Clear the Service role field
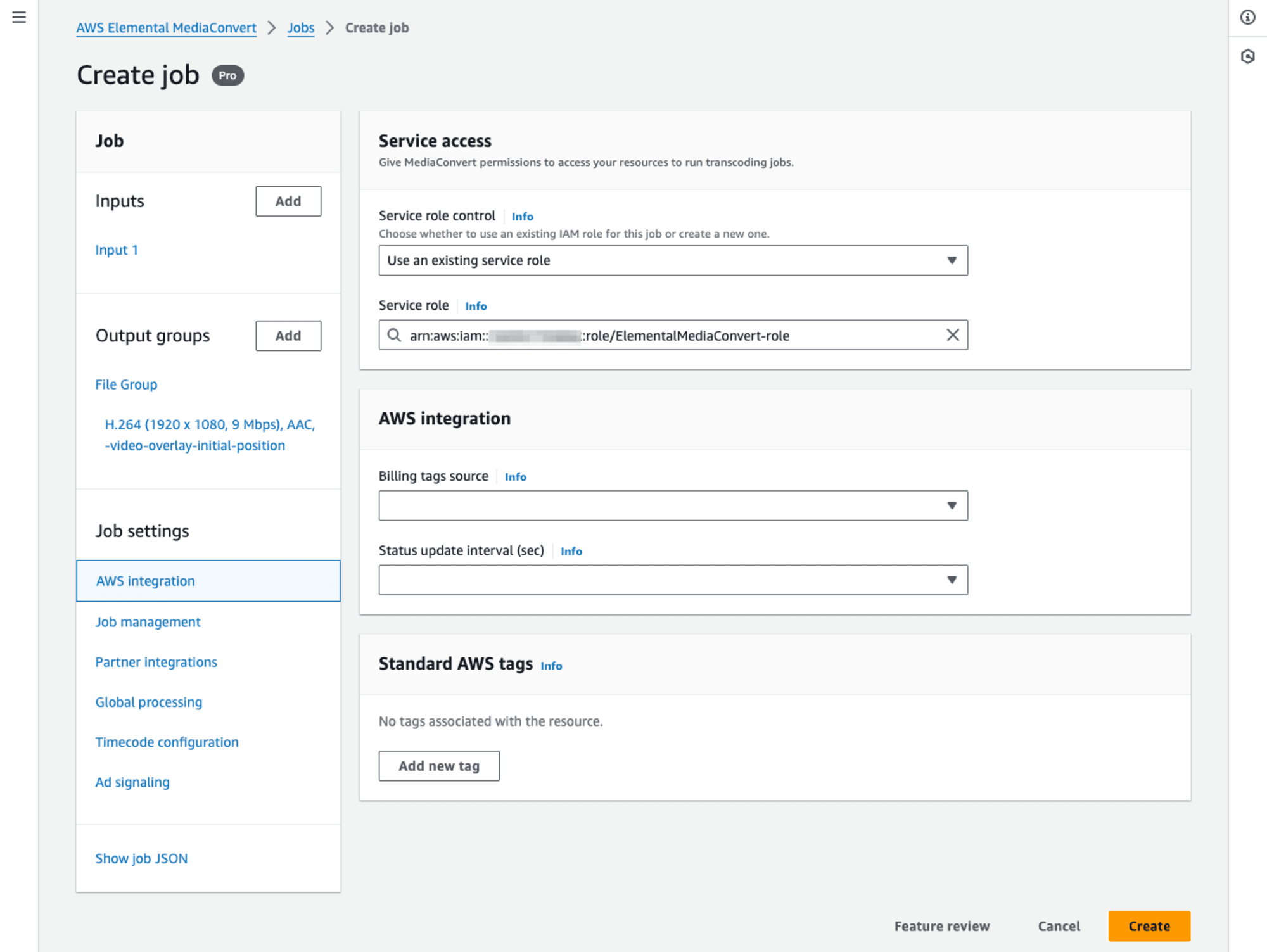 click(x=952, y=335)
